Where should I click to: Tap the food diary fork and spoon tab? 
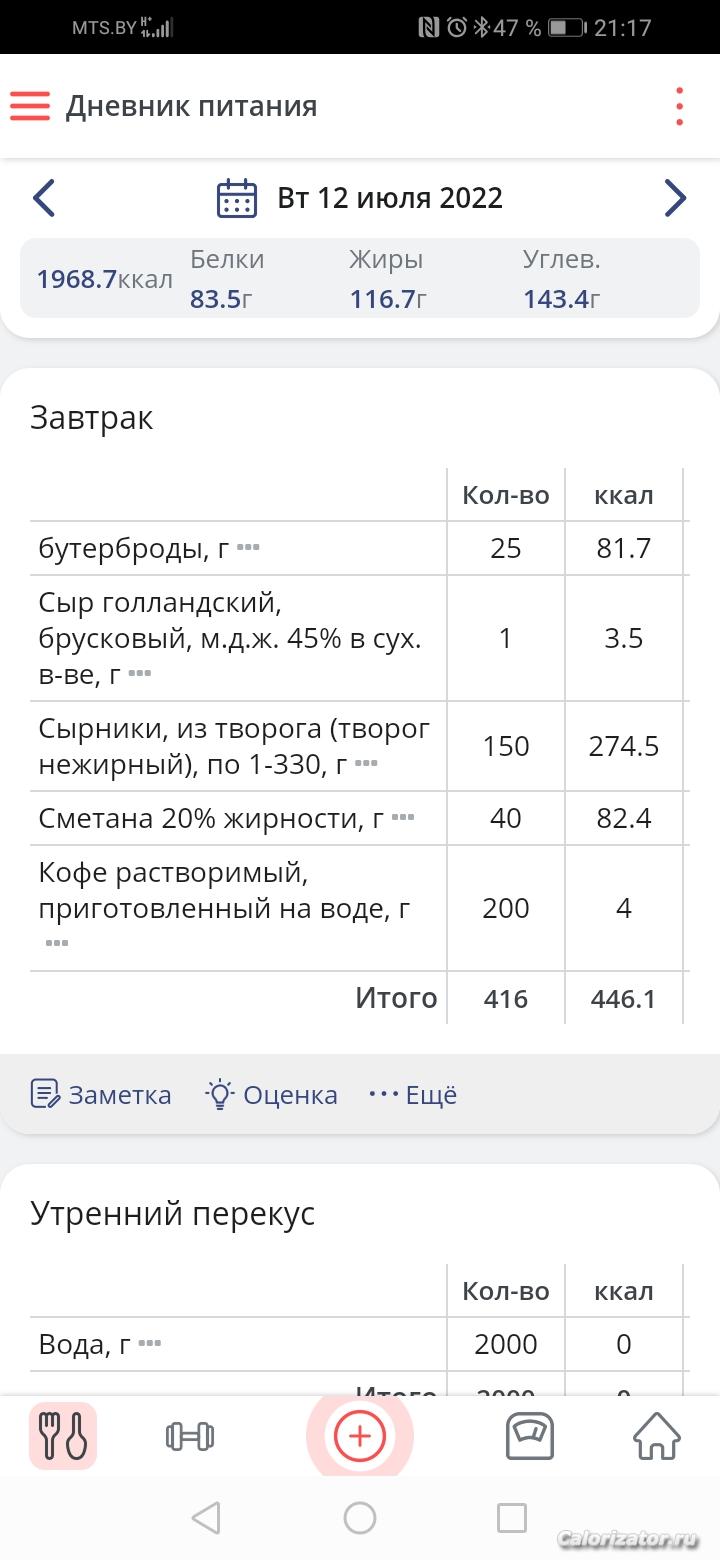(63, 1437)
